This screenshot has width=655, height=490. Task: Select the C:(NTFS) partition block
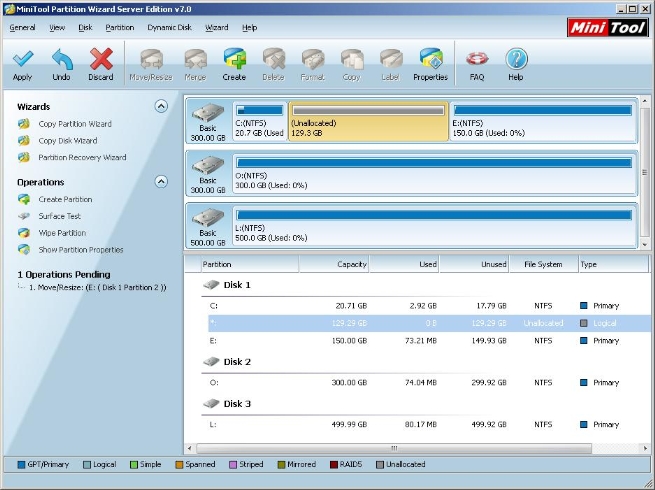(x=259, y=121)
